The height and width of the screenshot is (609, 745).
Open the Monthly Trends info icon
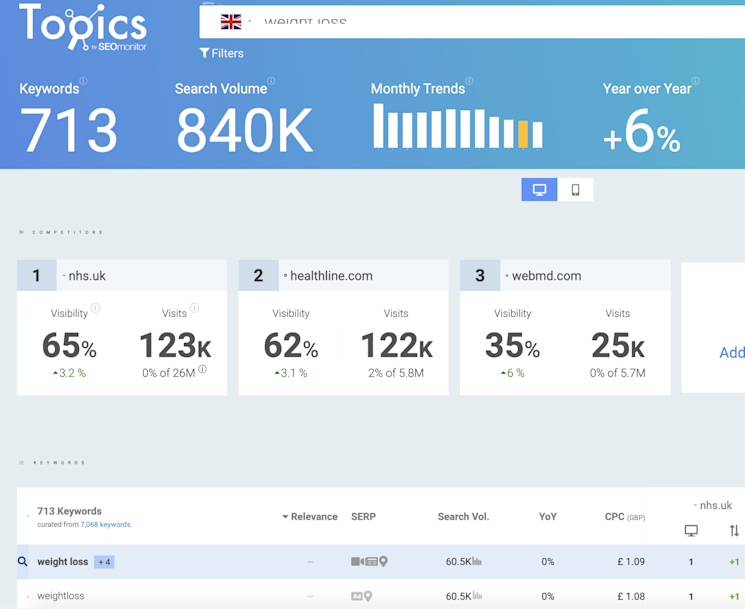pyautogui.click(x=469, y=81)
